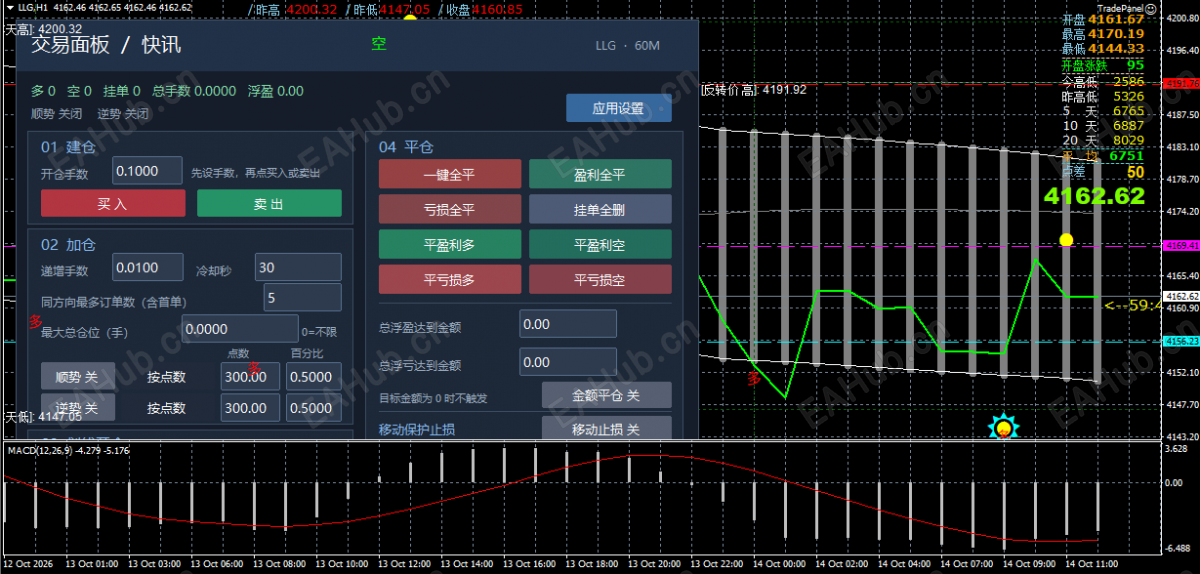1200x574 pixels.
Task: Click the 天高: 4200.32 label at top left
Action: [44, 29]
